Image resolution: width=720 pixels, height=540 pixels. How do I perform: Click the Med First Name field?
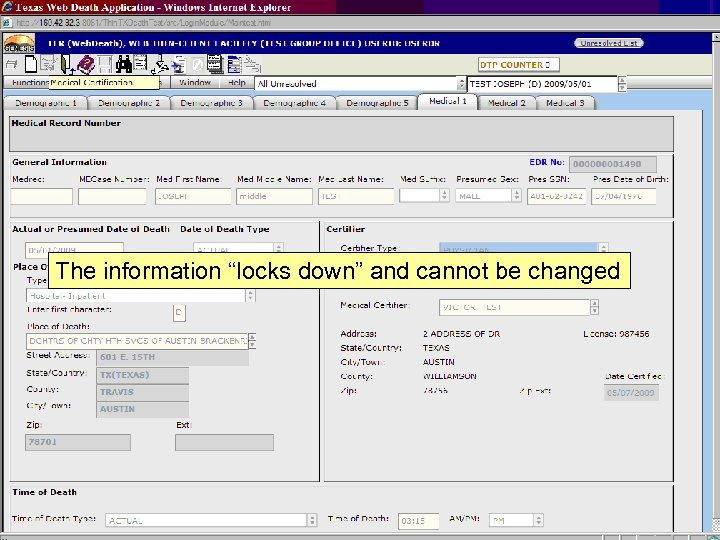click(x=193, y=196)
